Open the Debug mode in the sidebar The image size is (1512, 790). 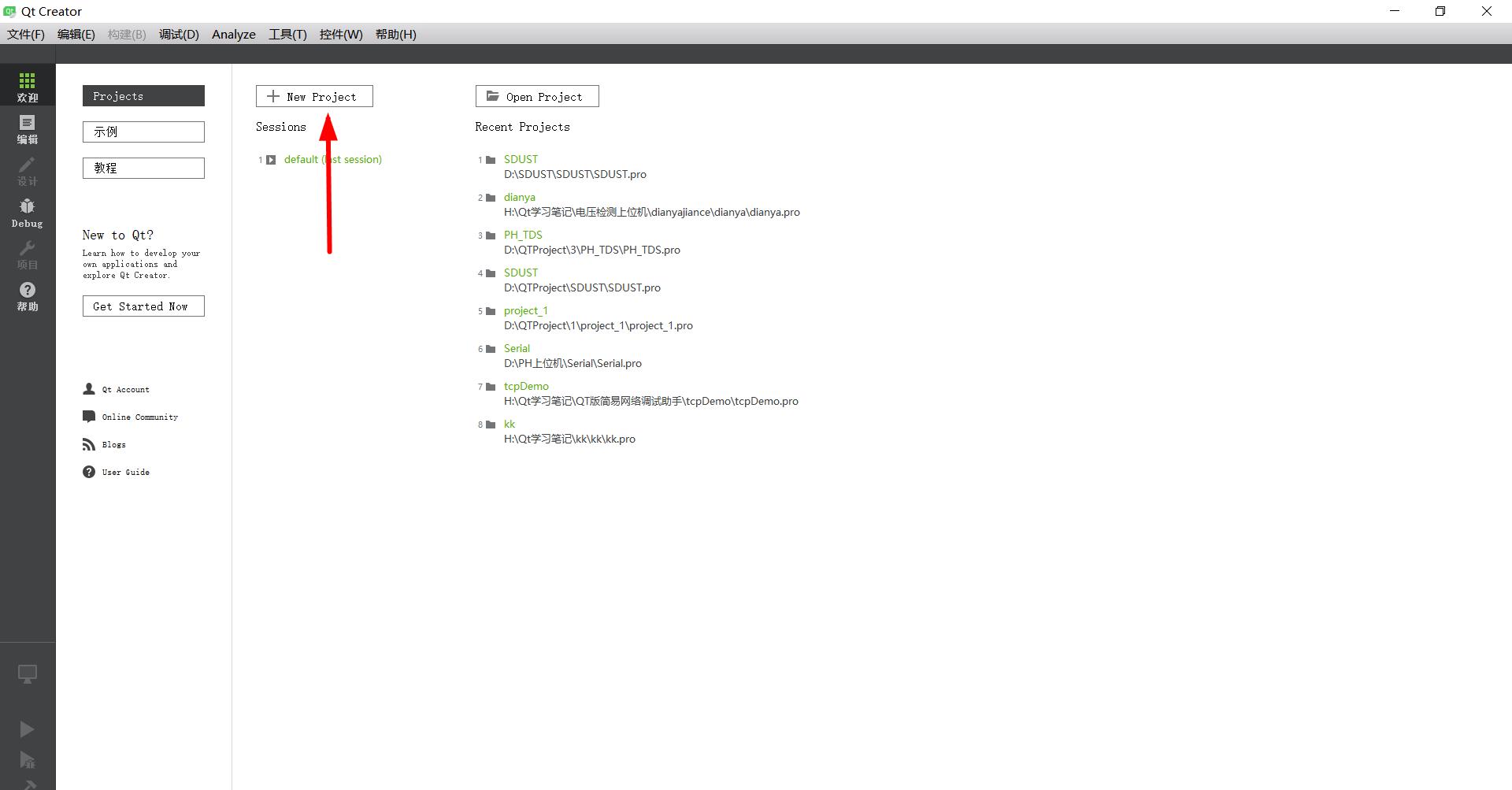pyautogui.click(x=28, y=212)
